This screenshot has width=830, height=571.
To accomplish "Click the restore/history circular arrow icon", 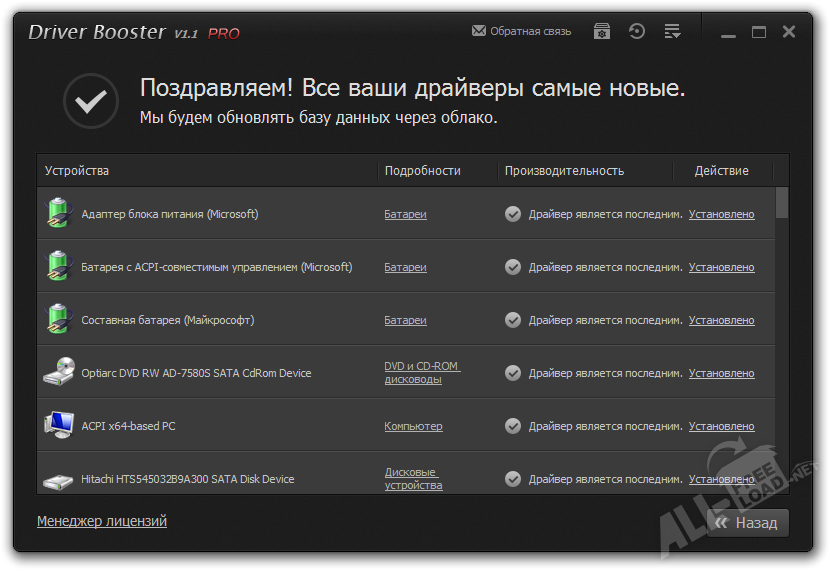I will [x=637, y=31].
